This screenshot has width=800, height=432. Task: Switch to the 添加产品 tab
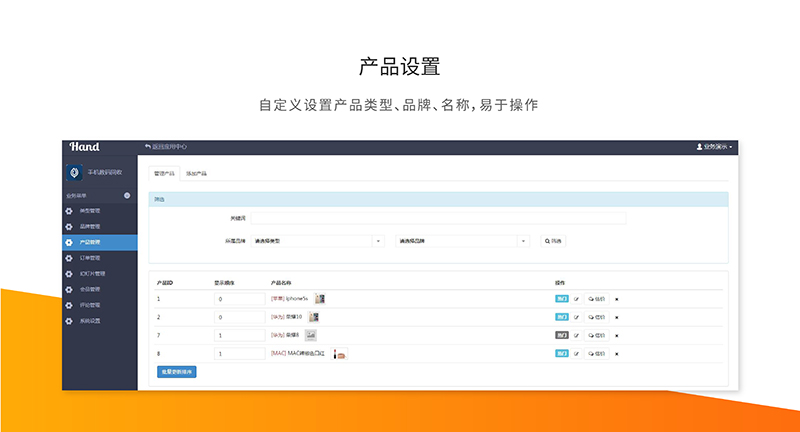click(196, 173)
